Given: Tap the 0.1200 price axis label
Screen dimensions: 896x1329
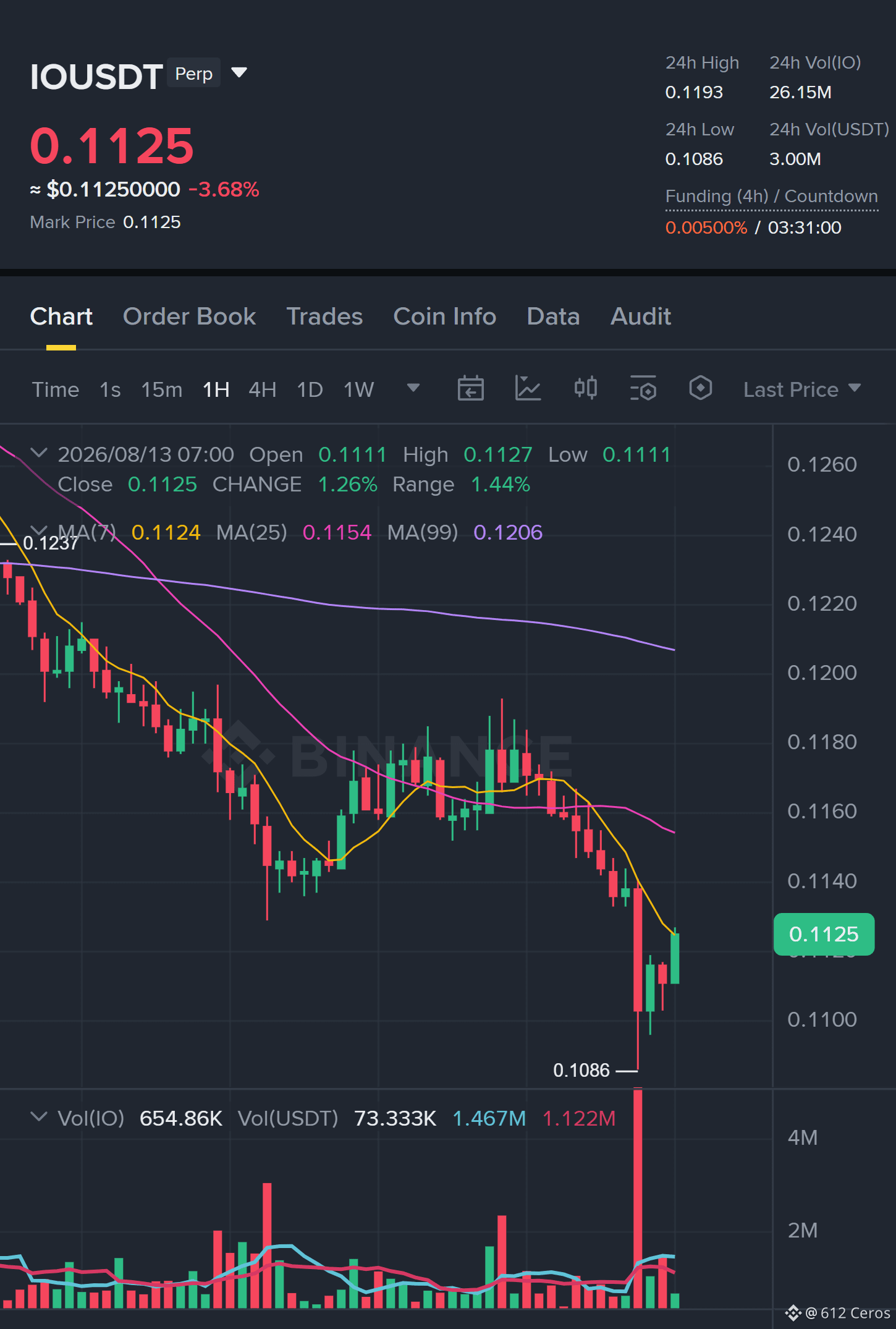Looking at the screenshot, I should point(822,673).
